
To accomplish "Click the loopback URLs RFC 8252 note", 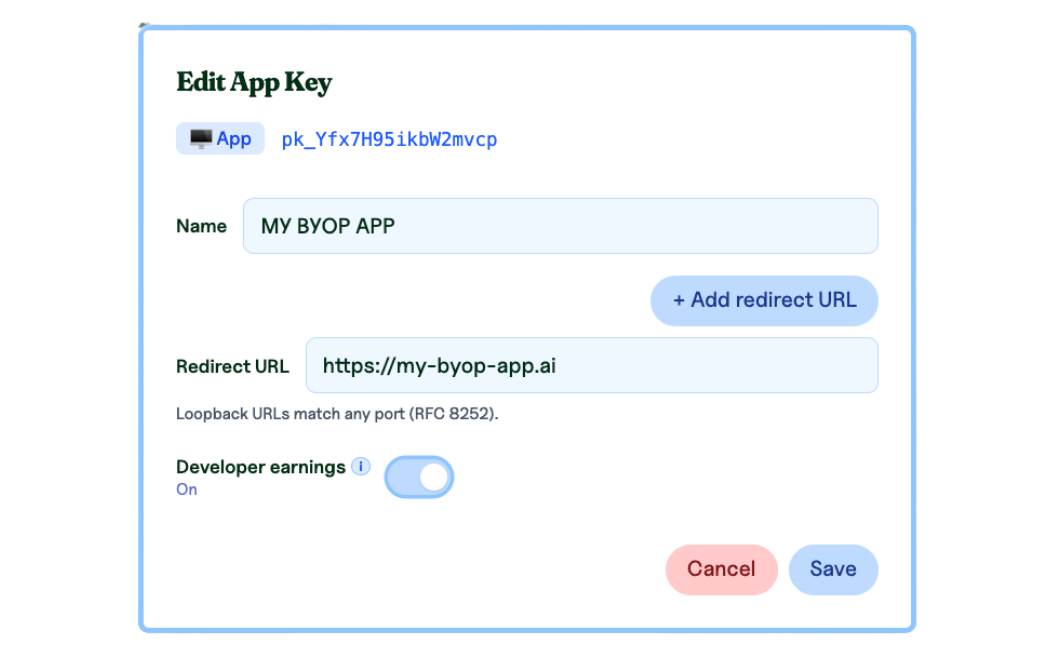I will (x=337, y=414).
